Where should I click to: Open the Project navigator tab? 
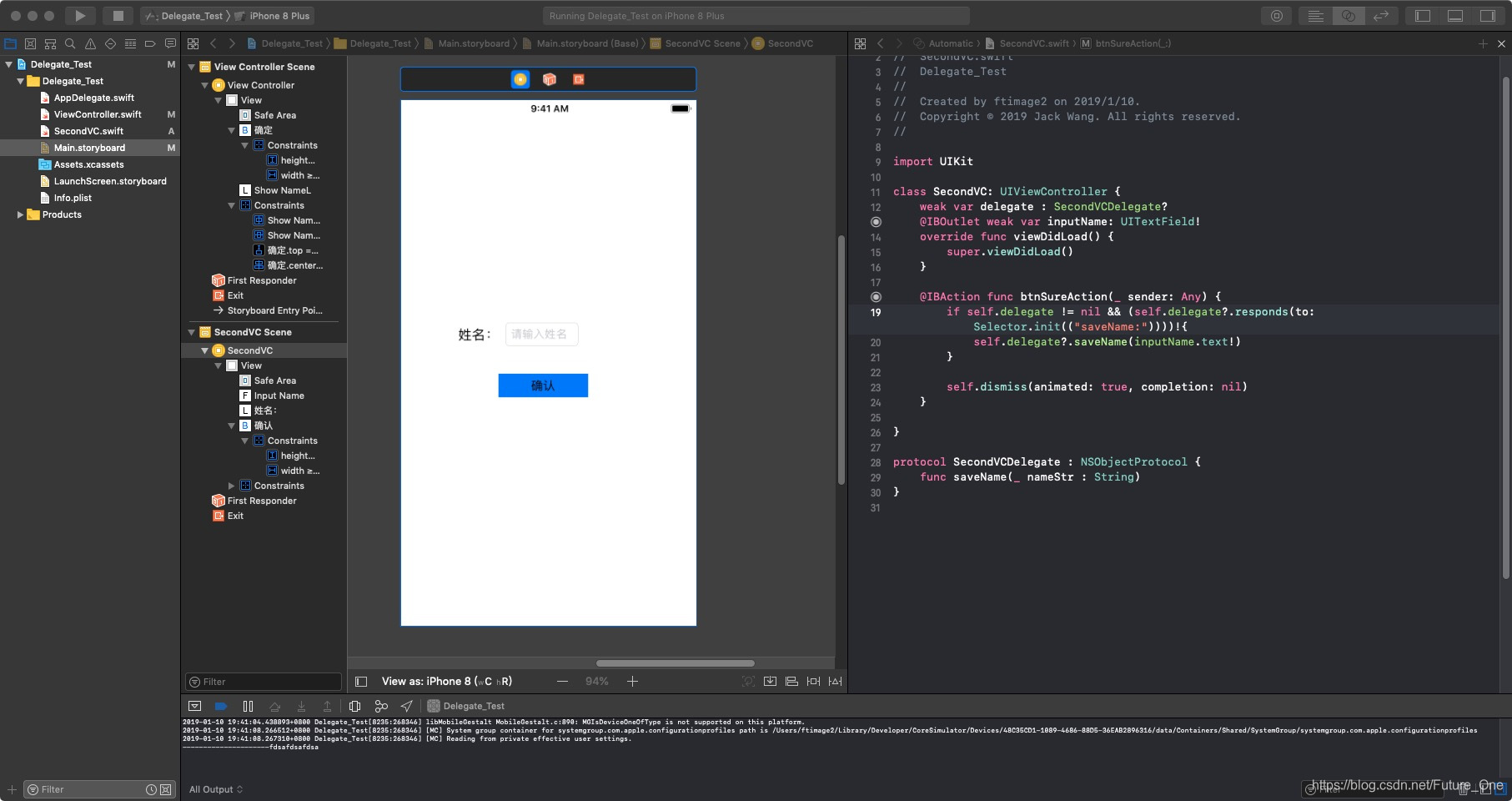point(11,43)
